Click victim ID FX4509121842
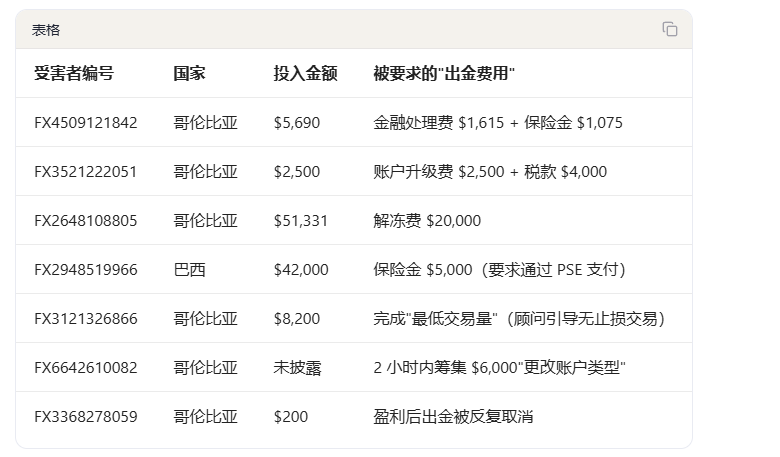780x457 pixels. [86, 123]
